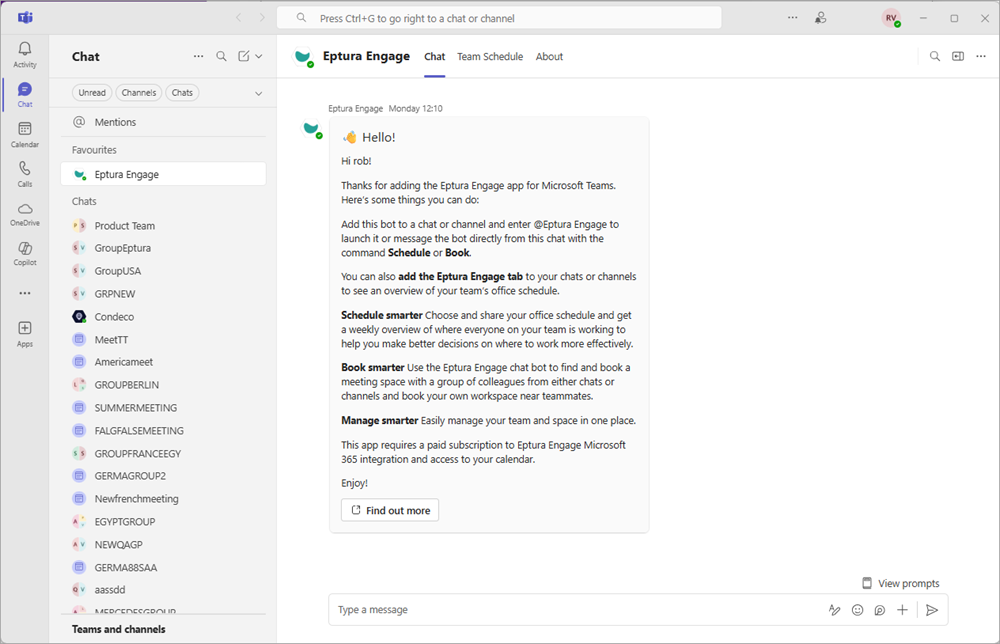The height and width of the screenshot is (644, 1000).
Task: Open OneDrive from the app bar
Action: coord(25,214)
